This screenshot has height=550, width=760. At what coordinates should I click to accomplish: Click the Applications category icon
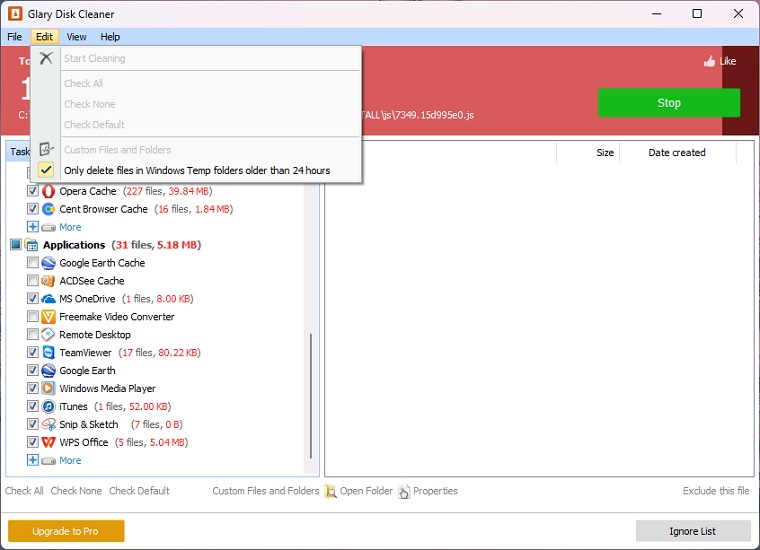[32, 245]
